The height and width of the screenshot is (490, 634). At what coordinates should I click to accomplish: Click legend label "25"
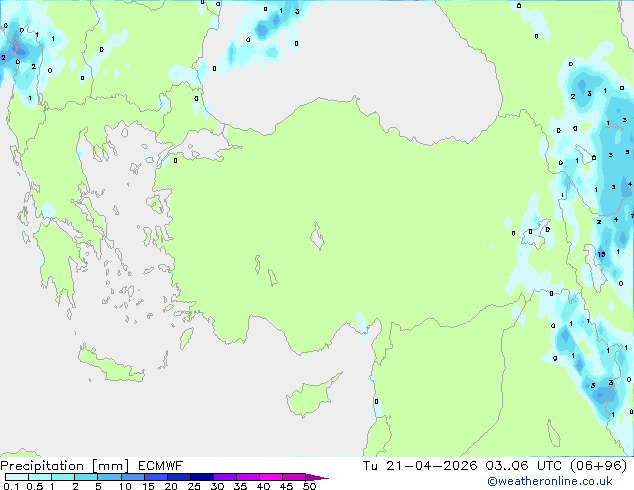point(194,486)
